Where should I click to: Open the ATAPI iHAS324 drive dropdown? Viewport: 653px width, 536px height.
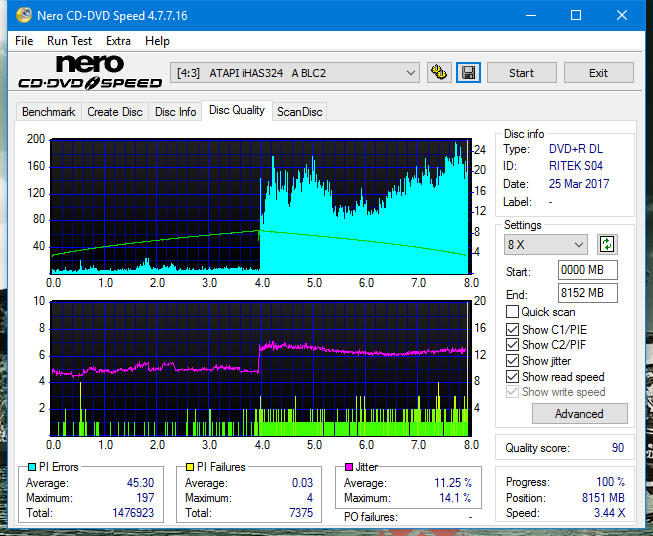pyautogui.click(x=297, y=73)
